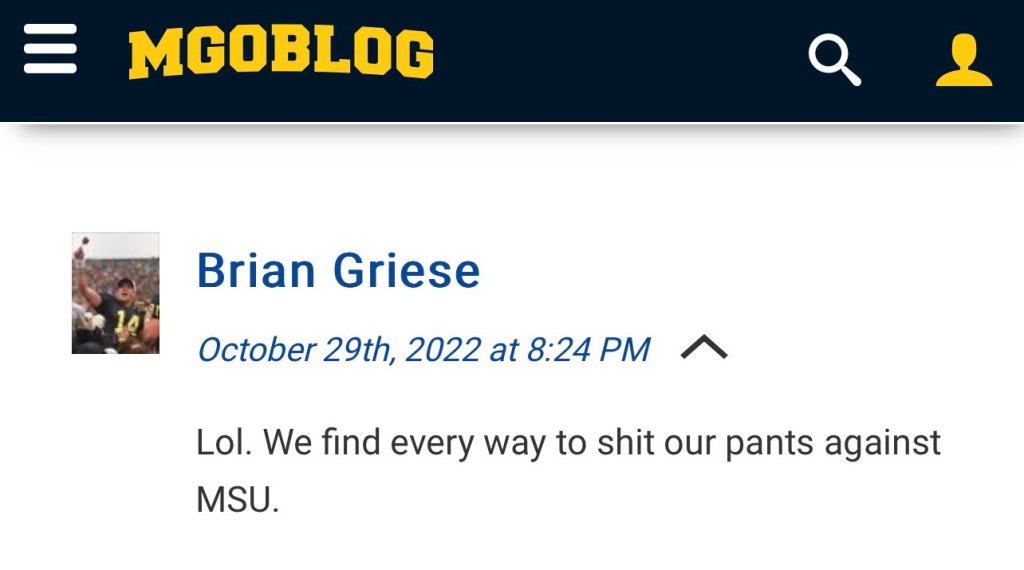Screen dimensions: 1024x570
Task: Go to the MGoBlog home logo
Action: [x=281, y=54]
